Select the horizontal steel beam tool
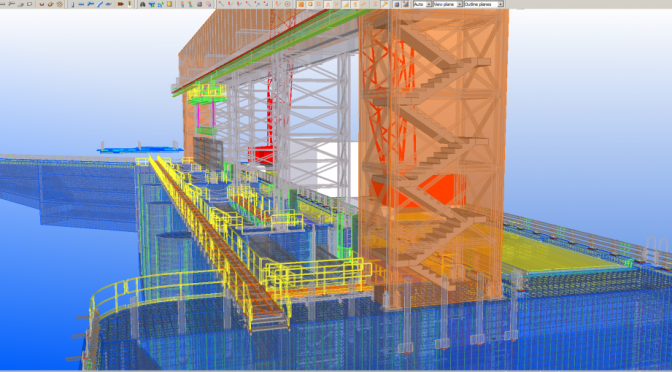Image resolution: width=672 pixels, height=372 pixels. pos(81,4)
